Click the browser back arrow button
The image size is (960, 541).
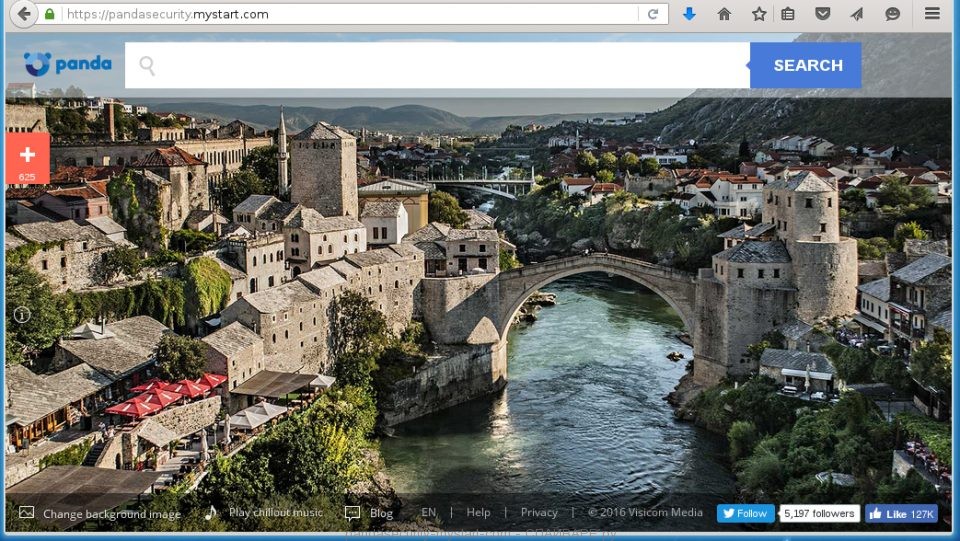(x=22, y=14)
